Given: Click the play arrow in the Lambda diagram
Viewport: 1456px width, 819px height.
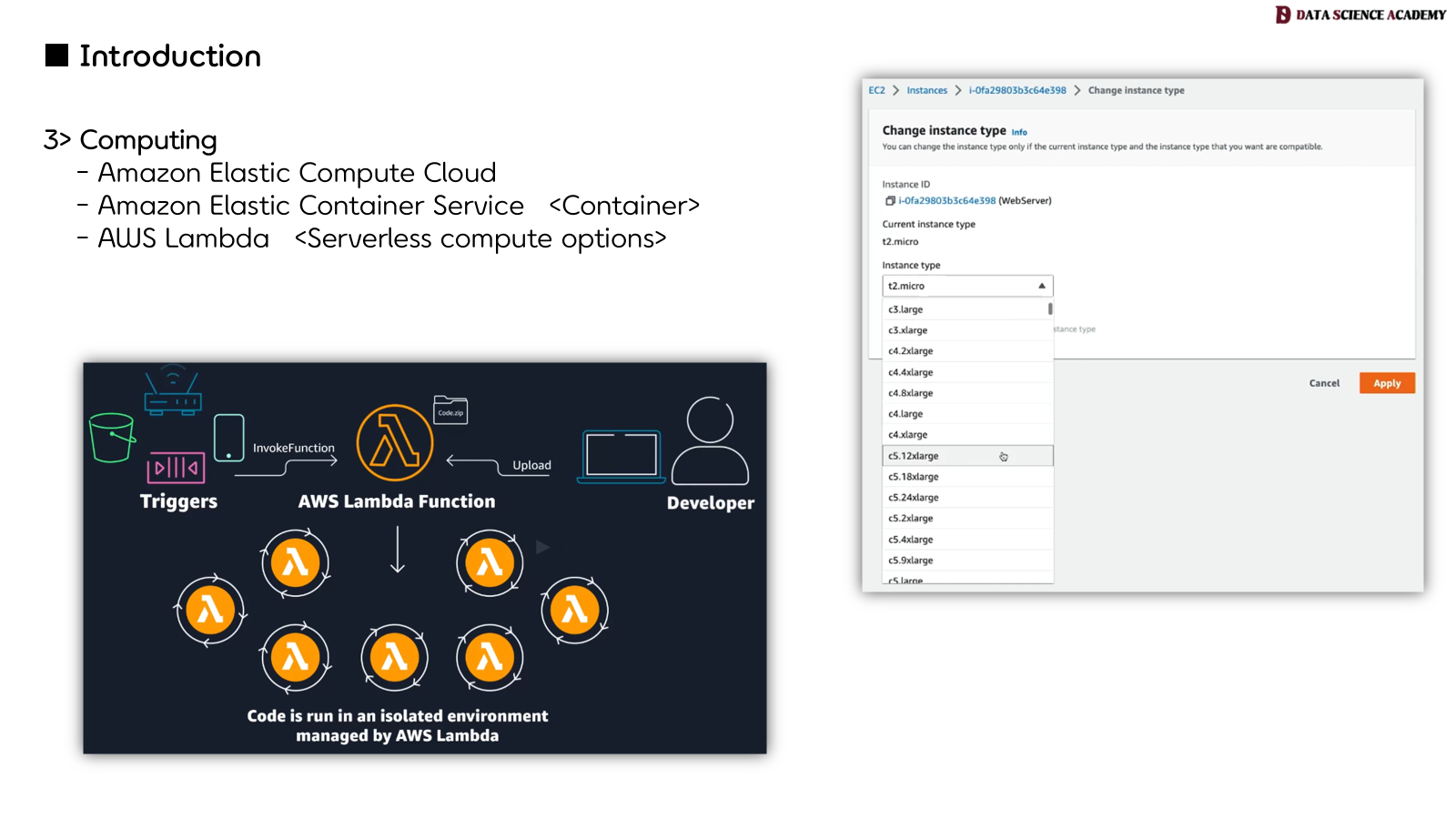Looking at the screenshot, I should click(542, 547).
